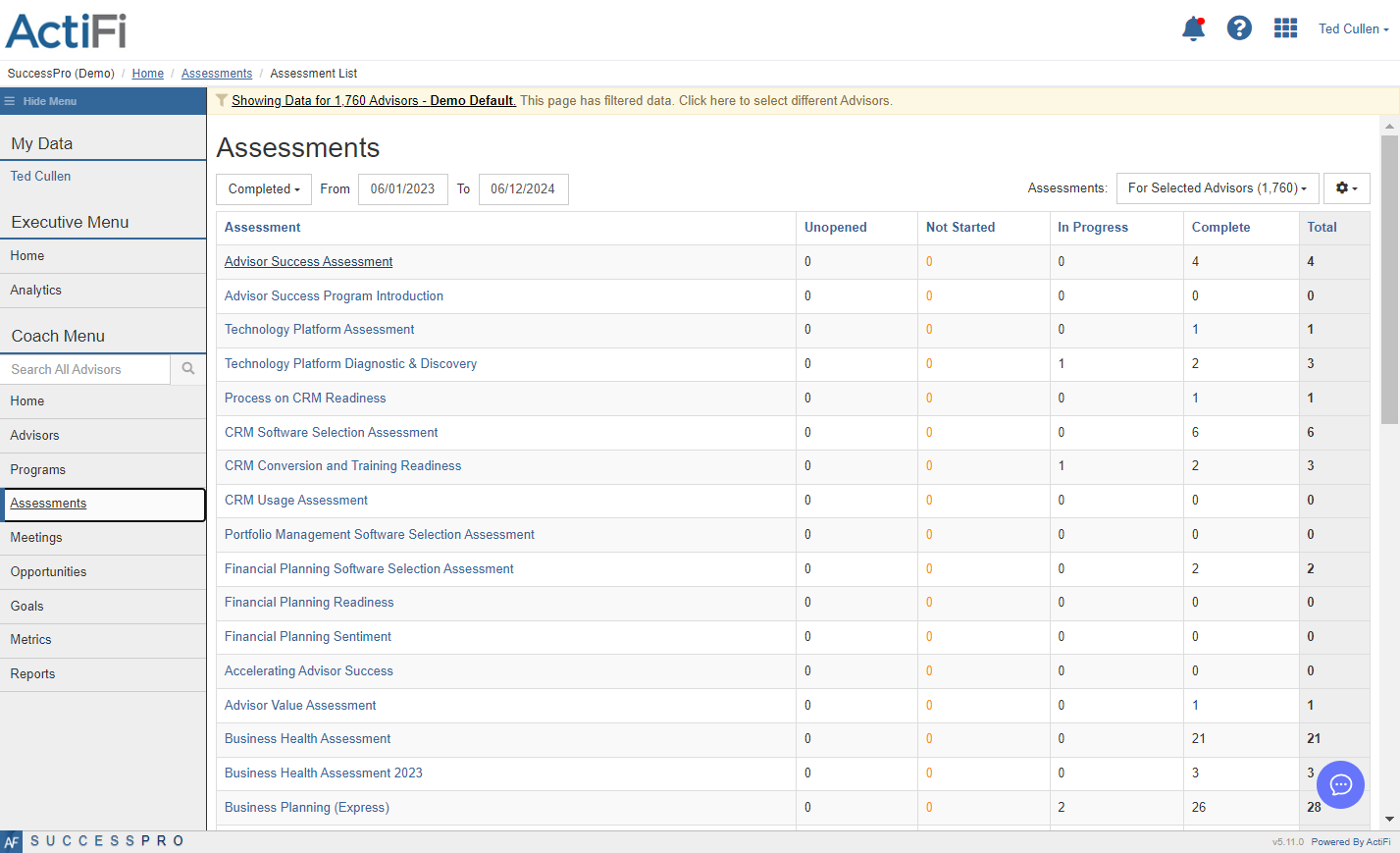
Task: Open Technology Platform Diagnostic & Discovery
Action: (x=350, y=364)
